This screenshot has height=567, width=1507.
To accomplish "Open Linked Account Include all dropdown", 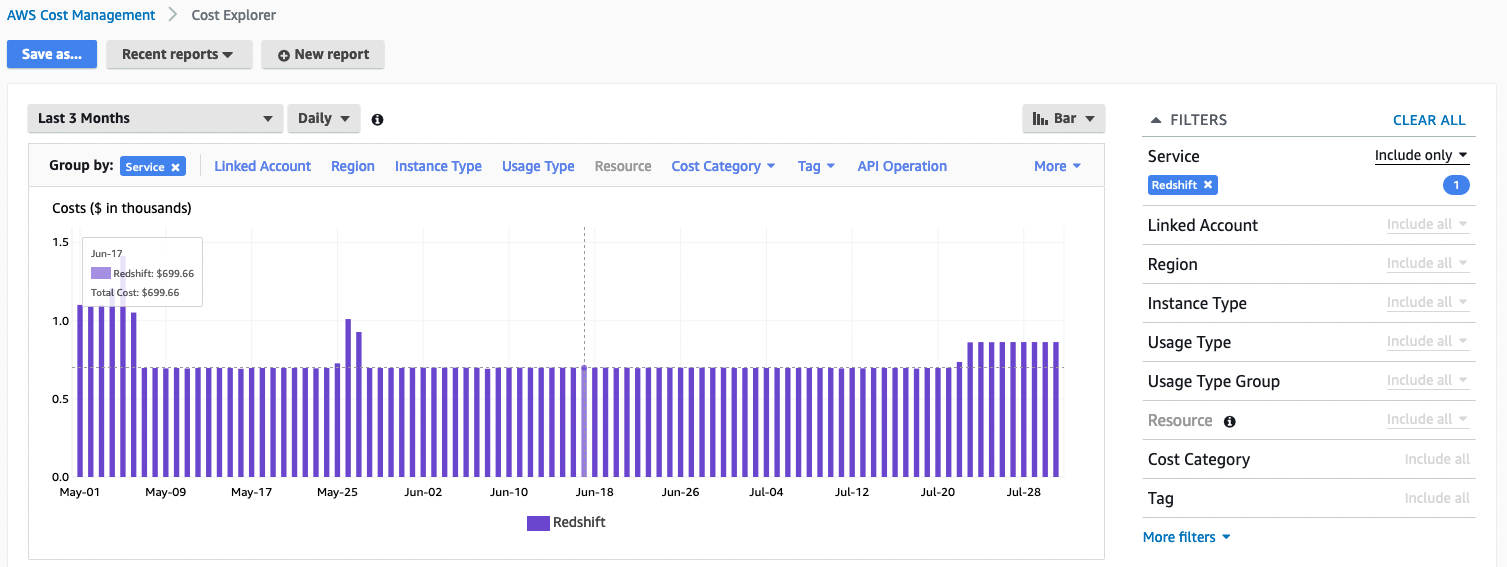I will [x=1428, y=224].
